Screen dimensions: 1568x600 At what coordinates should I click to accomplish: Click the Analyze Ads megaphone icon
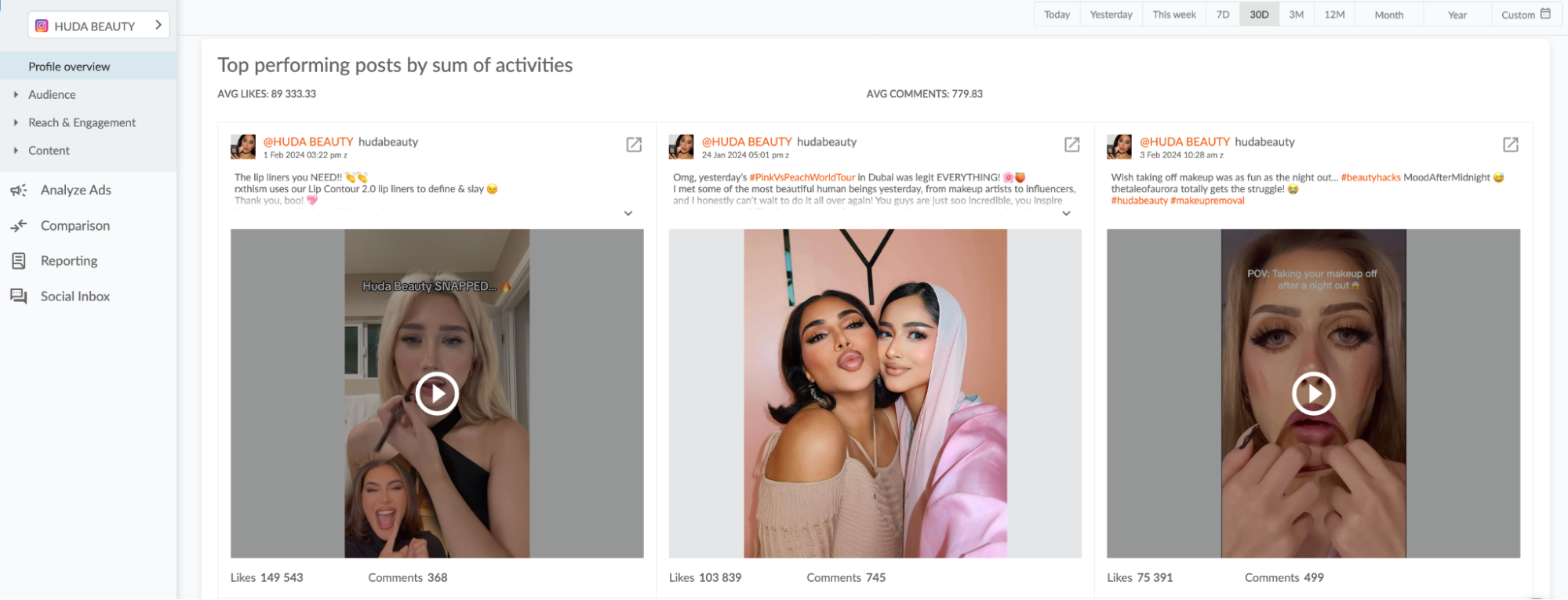click(x=19, y=191)
